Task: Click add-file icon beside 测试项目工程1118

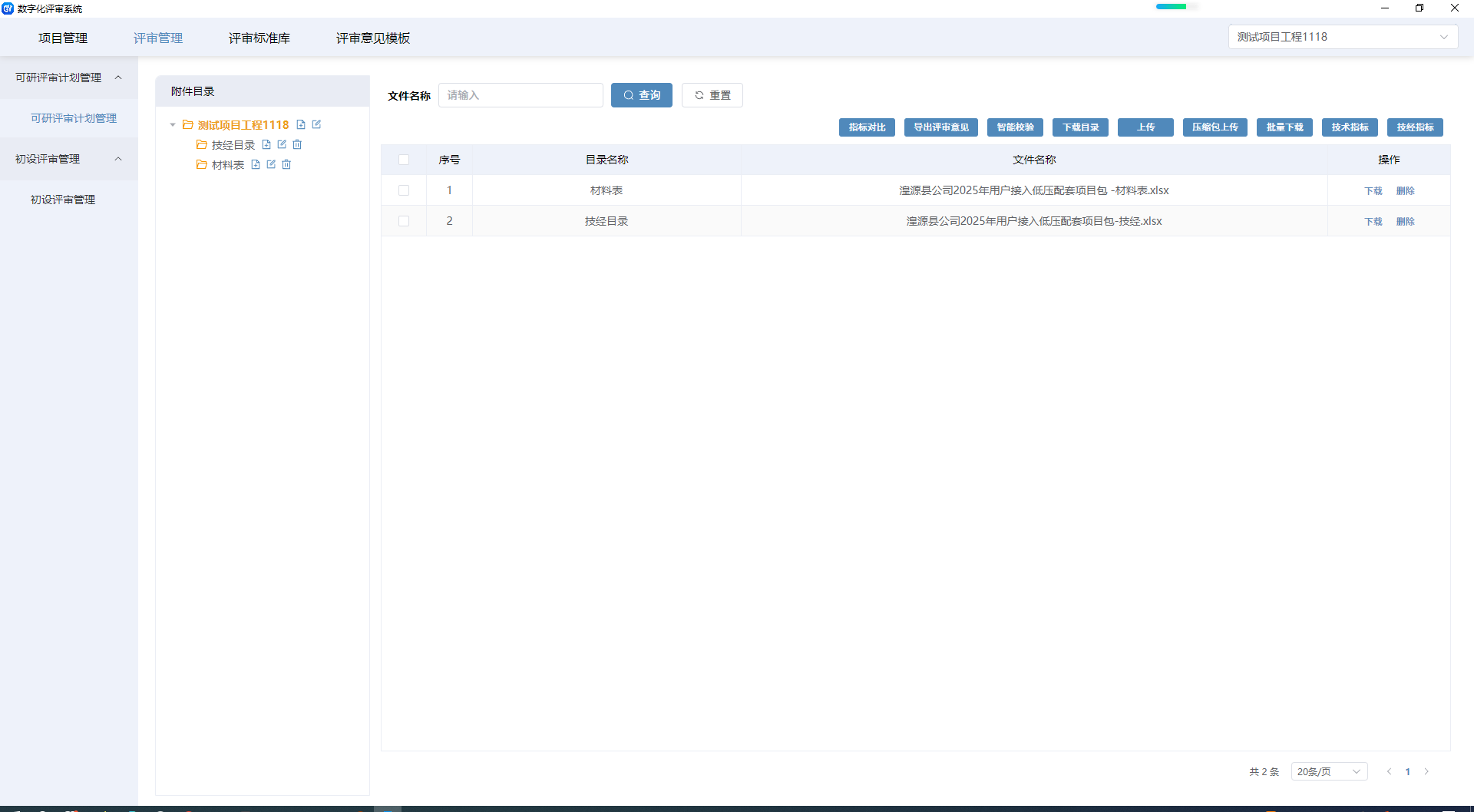Action: [301, 124]
